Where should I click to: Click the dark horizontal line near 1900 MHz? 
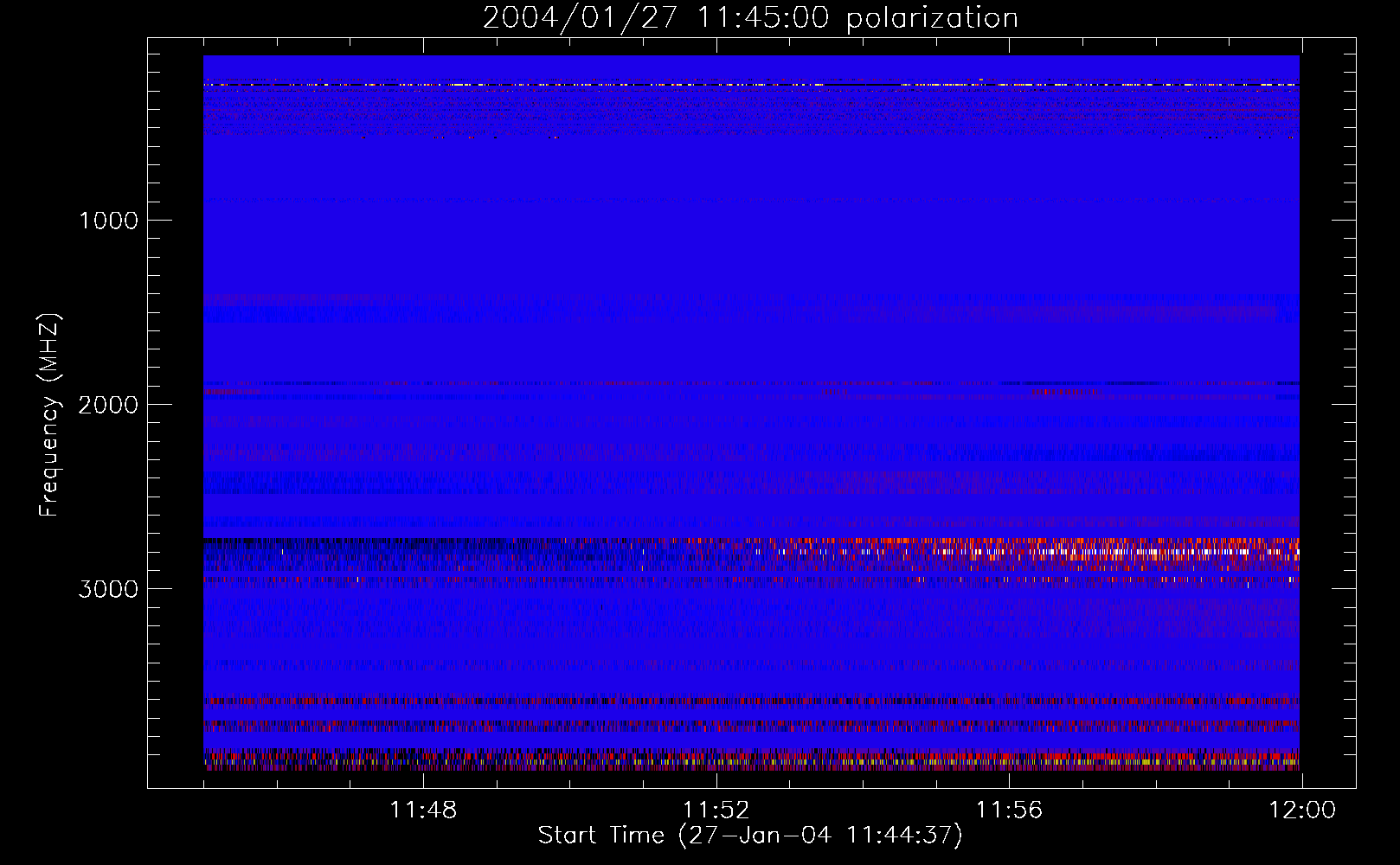click(x=751, y=383)
